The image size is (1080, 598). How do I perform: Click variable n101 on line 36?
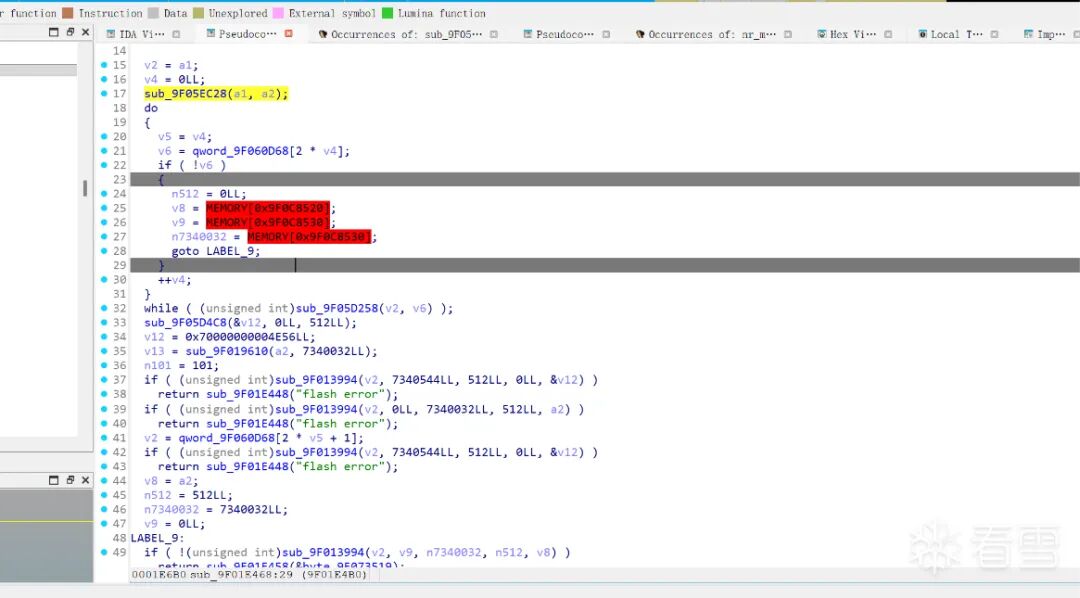coord(158,366)
